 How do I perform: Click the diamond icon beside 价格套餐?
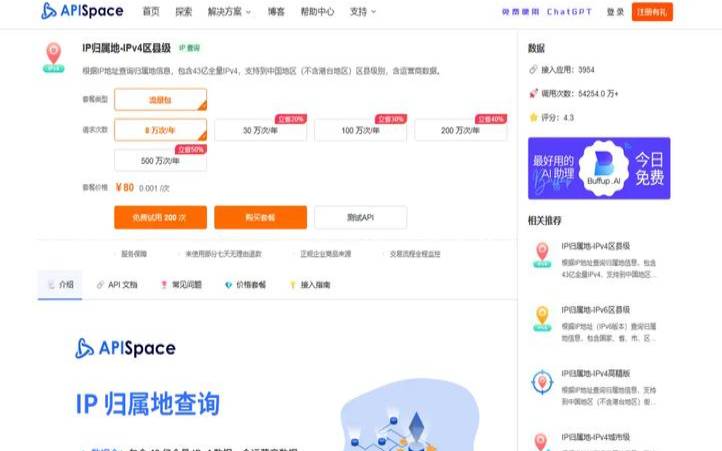[x=228, y=285]
